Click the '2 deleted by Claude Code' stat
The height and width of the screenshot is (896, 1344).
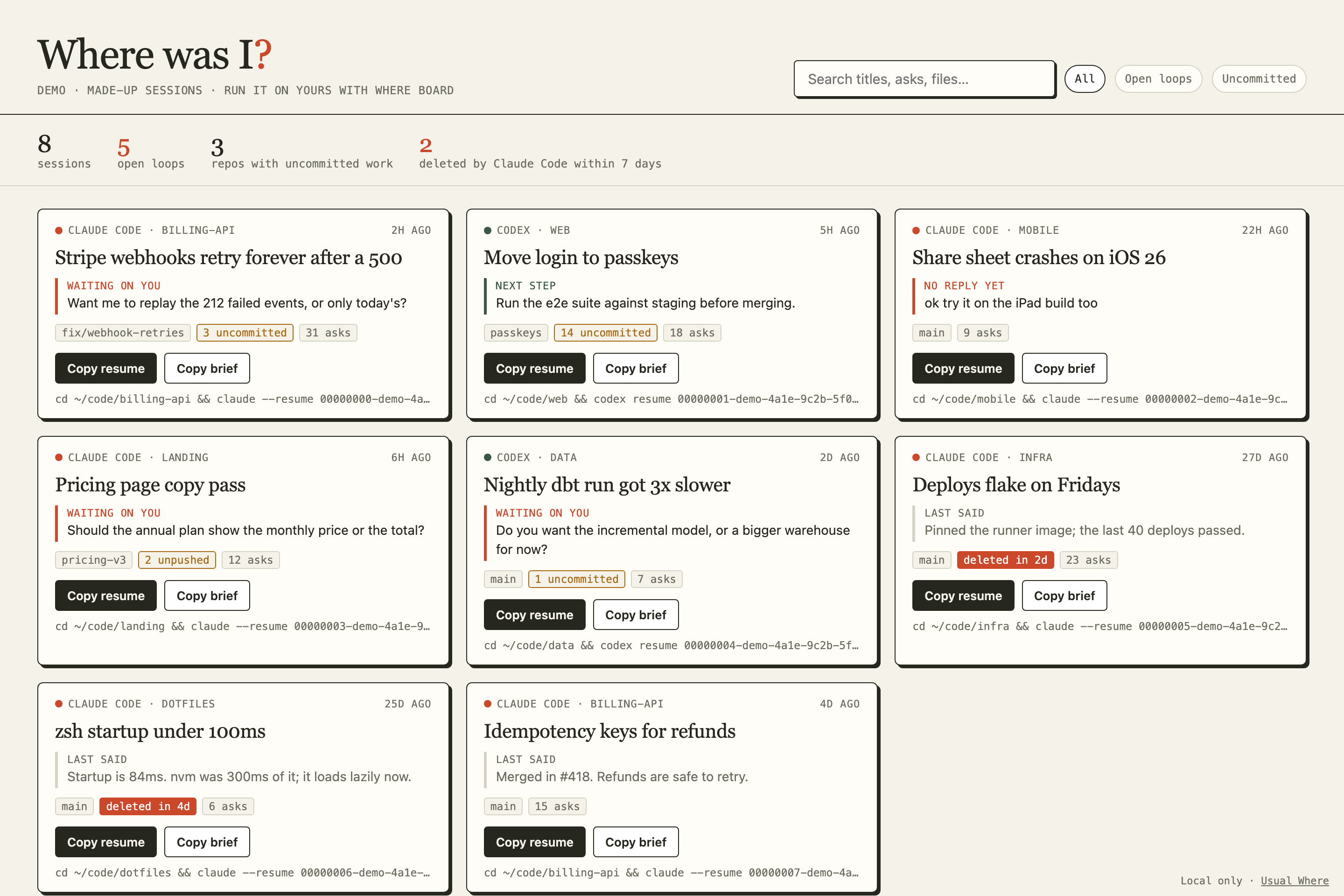click(540, 153)
